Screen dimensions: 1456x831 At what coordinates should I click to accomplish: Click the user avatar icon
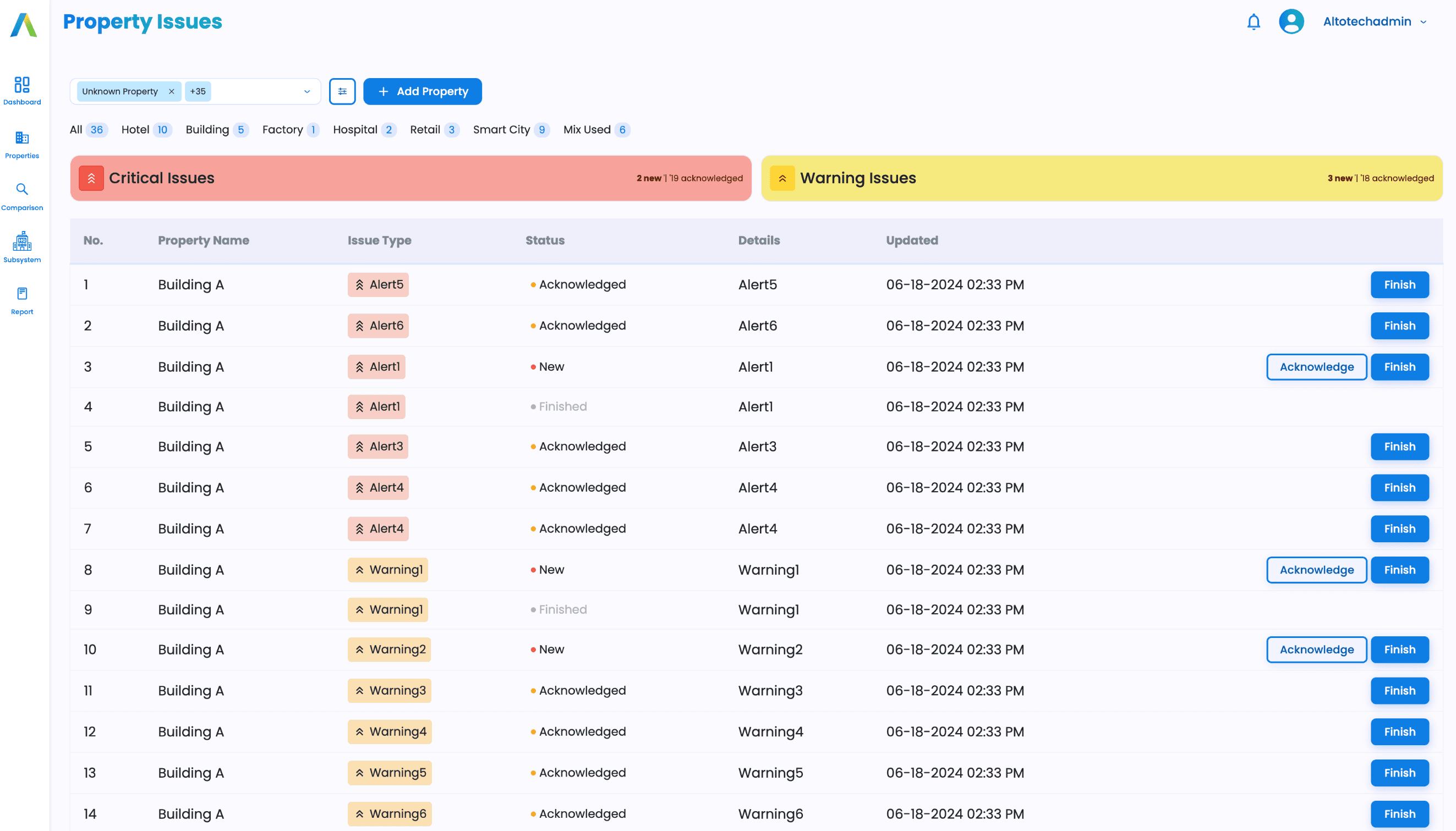[x=1291, y=21]
